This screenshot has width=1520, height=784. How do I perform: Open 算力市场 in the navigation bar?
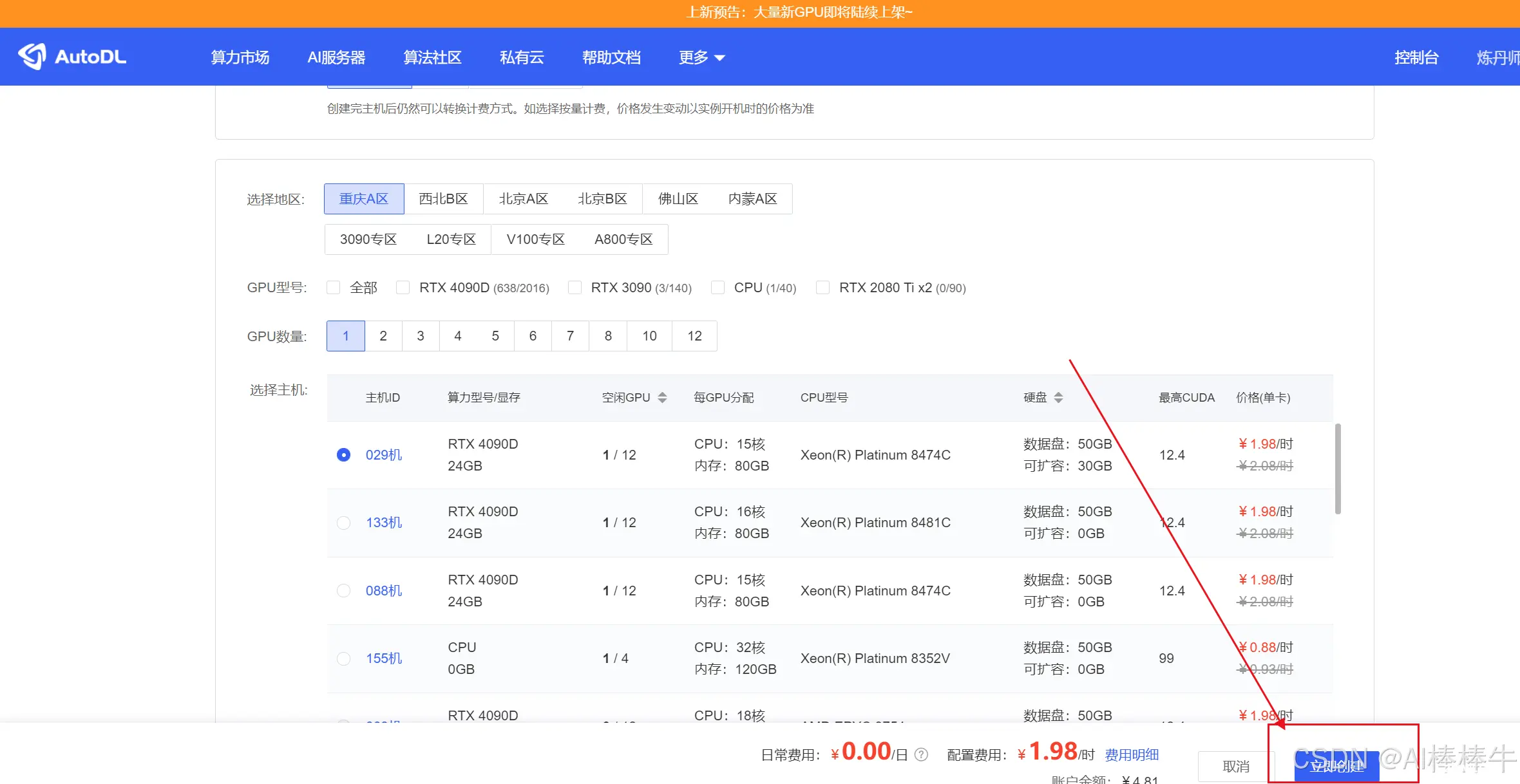pyautogui.click(x=240, y=57)
